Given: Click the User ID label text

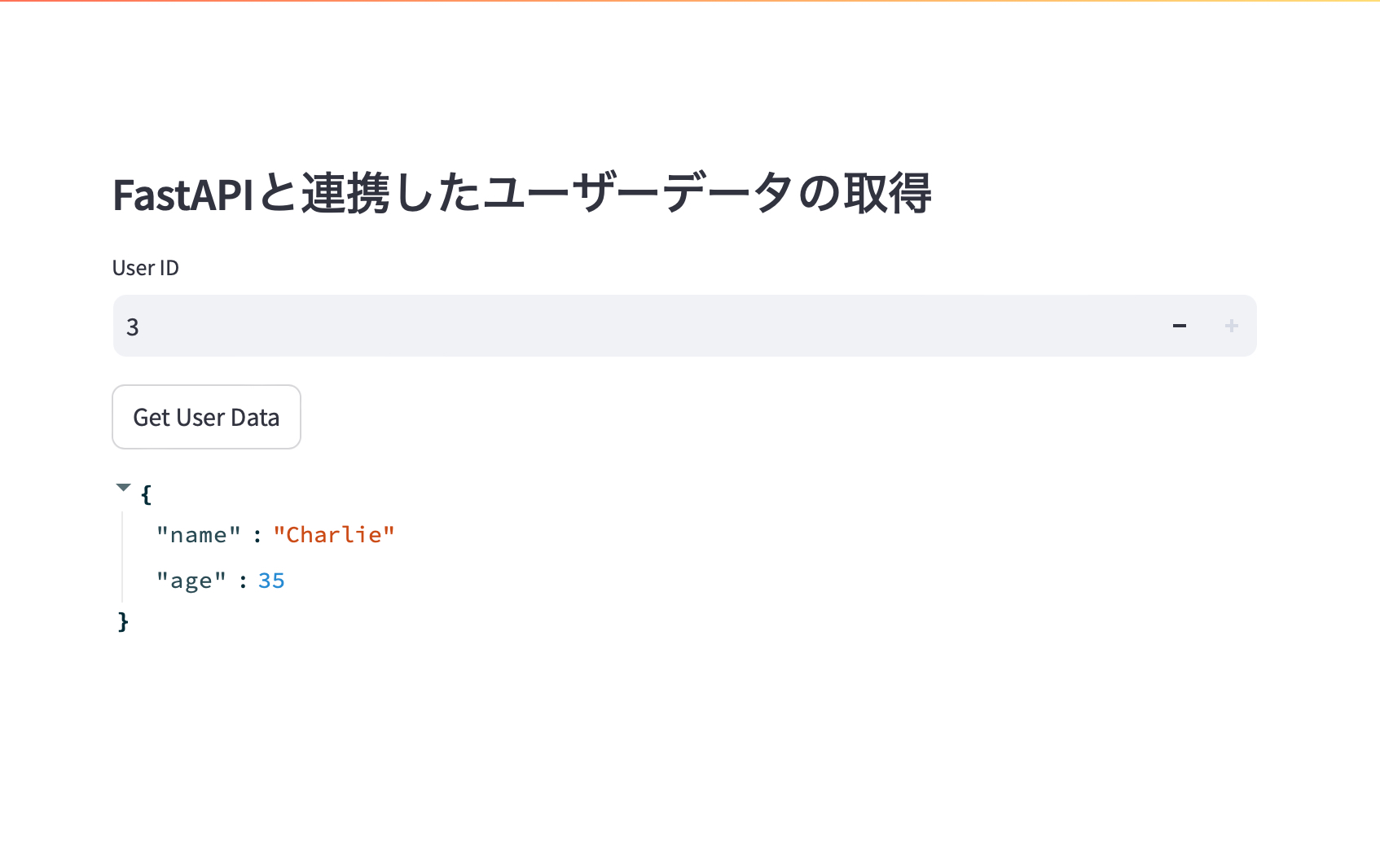Looking at the screenshot, I should [x=146, y=267].
